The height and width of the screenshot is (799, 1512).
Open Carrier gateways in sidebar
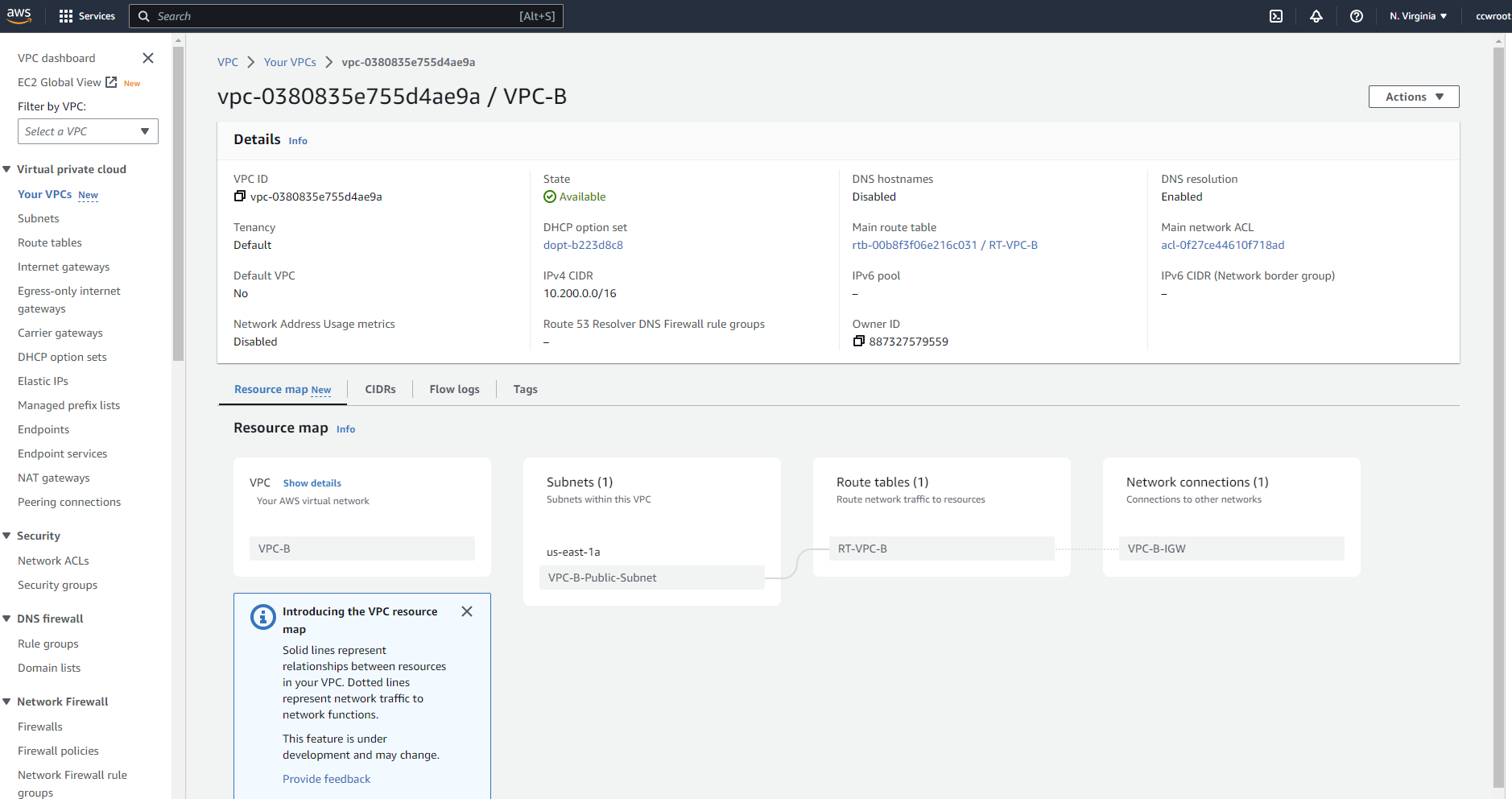click(x=60, y=333)
